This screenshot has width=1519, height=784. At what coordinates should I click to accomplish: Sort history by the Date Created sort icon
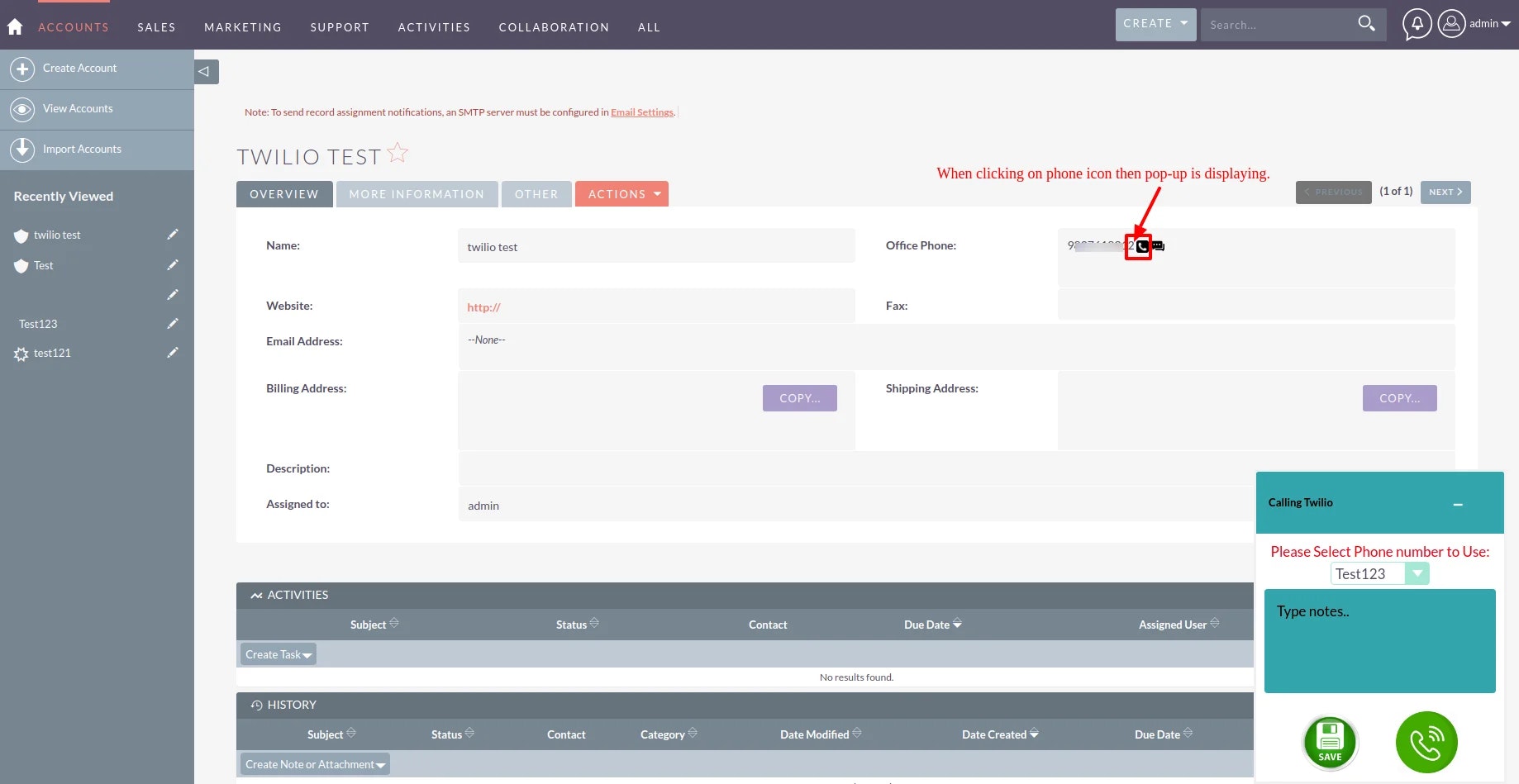[1034, 734]
